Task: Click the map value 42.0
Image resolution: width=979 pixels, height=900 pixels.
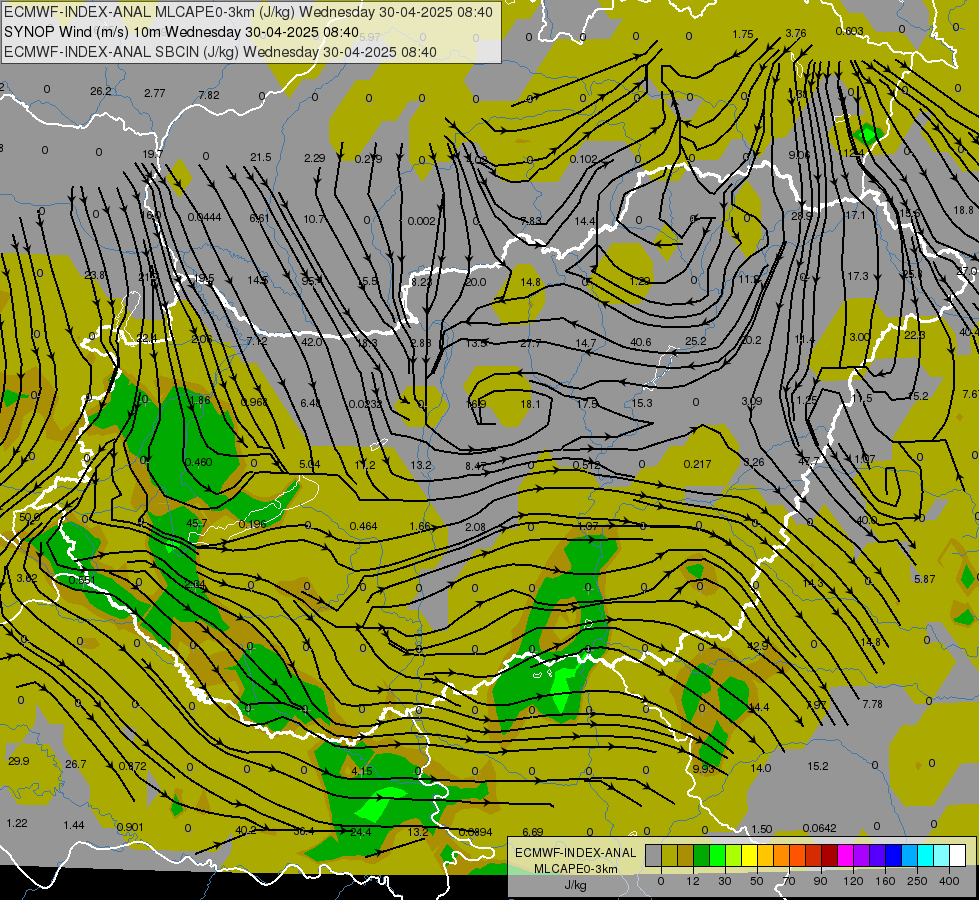Action: point(312,342)
